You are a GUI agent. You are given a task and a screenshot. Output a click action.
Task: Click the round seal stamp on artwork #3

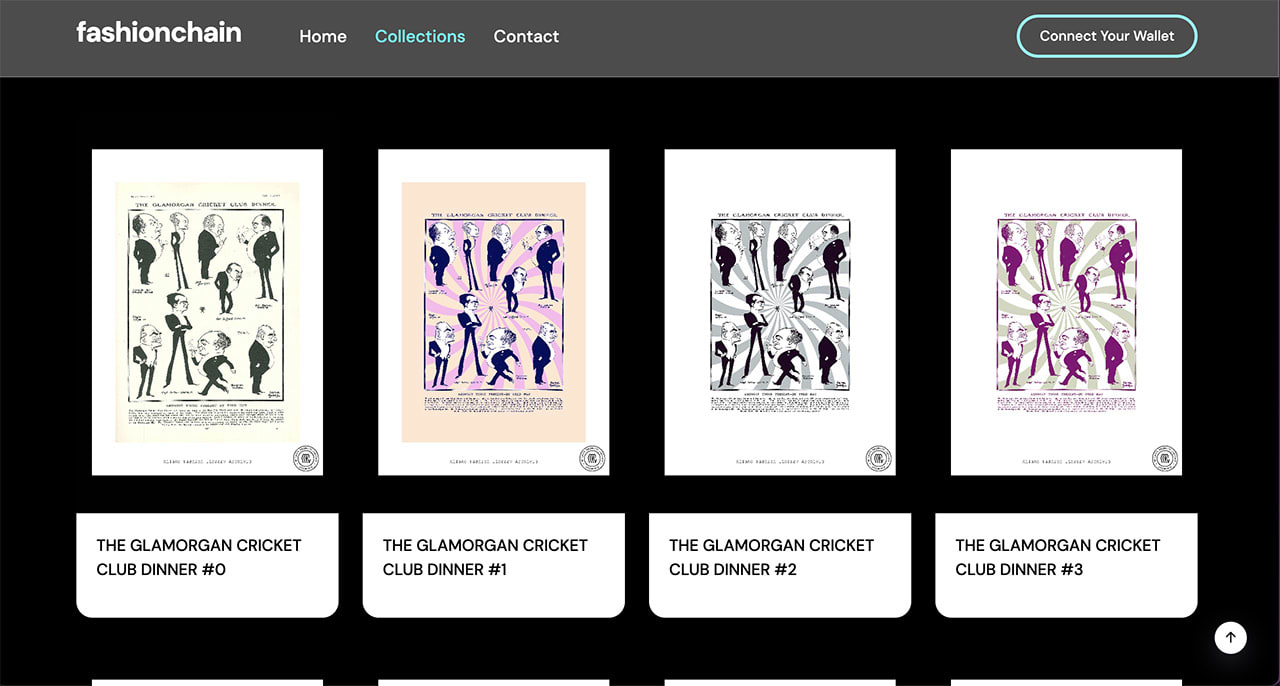pos(1164,458)
